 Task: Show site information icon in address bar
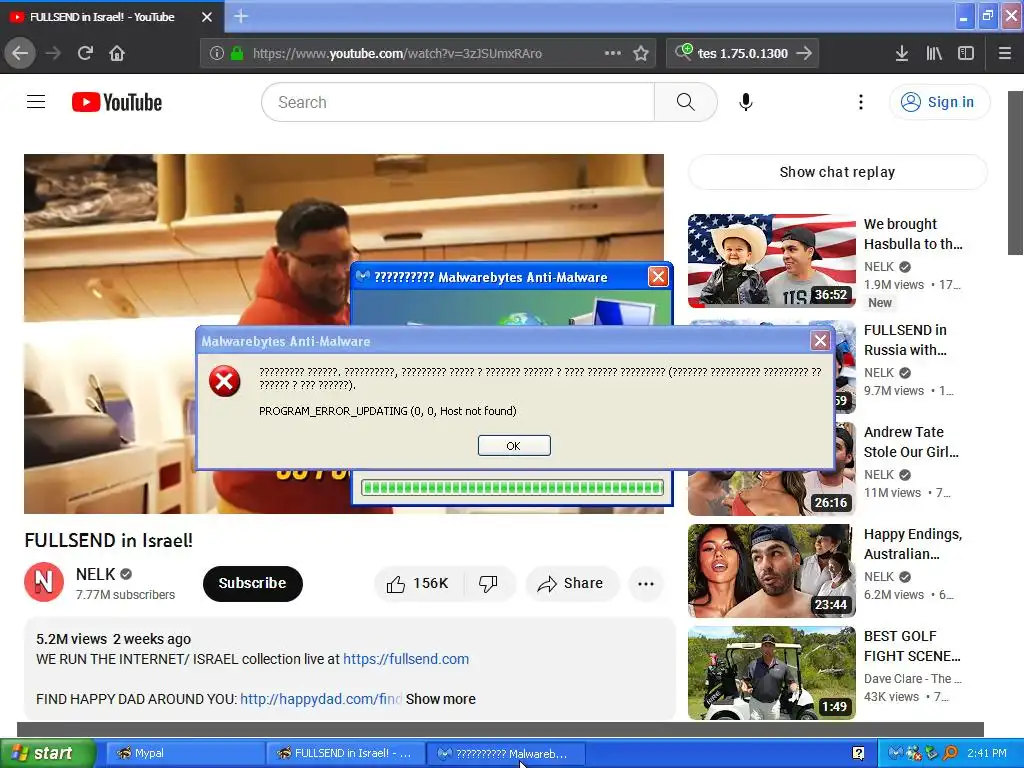(217, 53)
